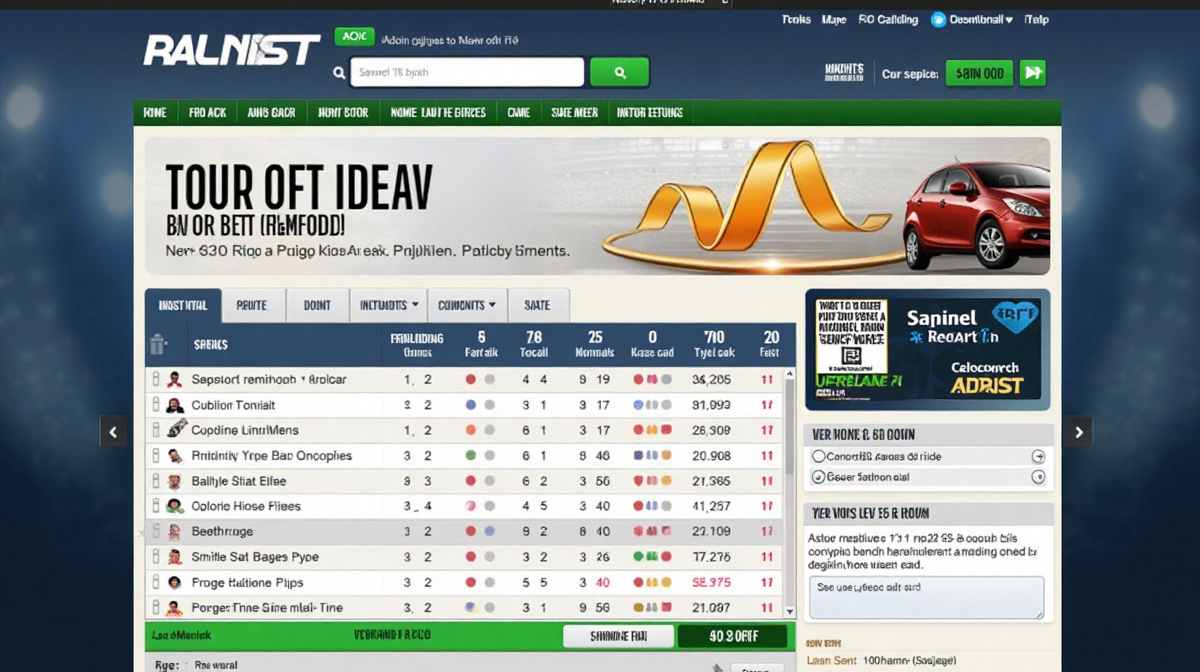Select the SIATE tab
Screen dimensions: 1200x672
538,305
